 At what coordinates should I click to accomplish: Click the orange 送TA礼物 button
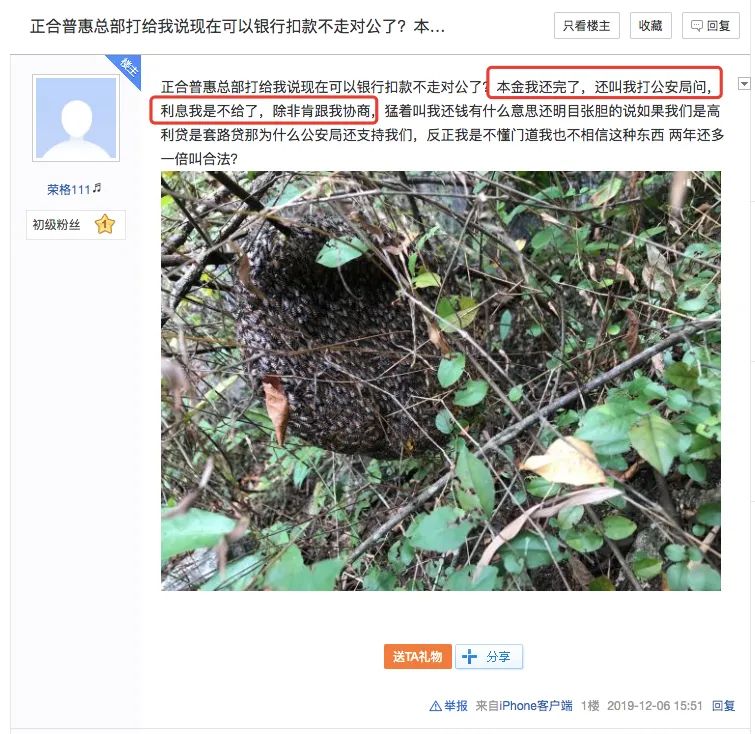coord(417,656)
